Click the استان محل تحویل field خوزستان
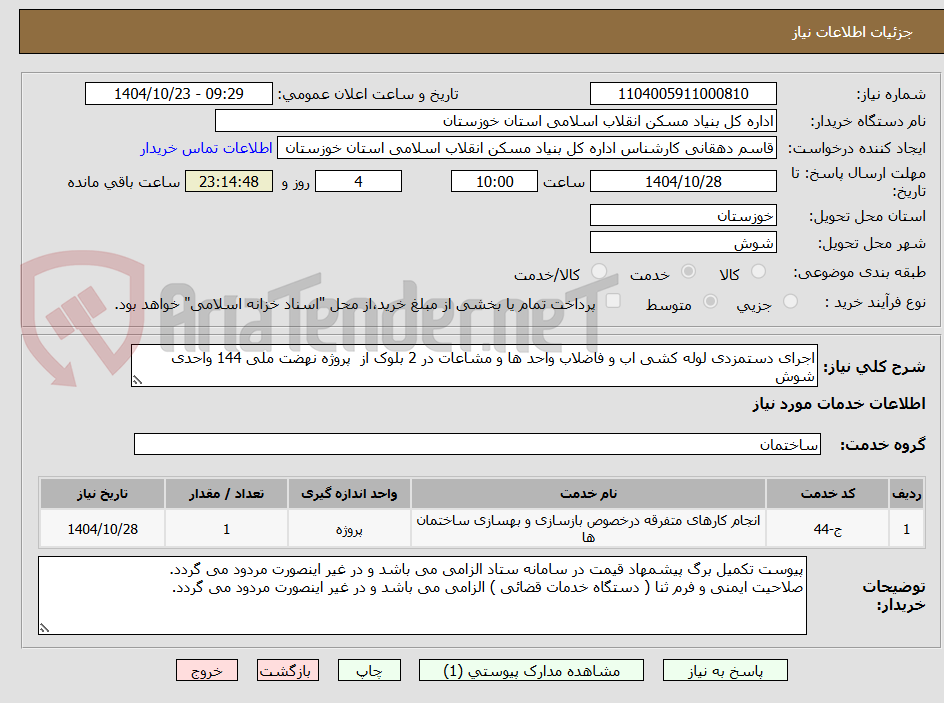944x703 pixels. point(683,215)
